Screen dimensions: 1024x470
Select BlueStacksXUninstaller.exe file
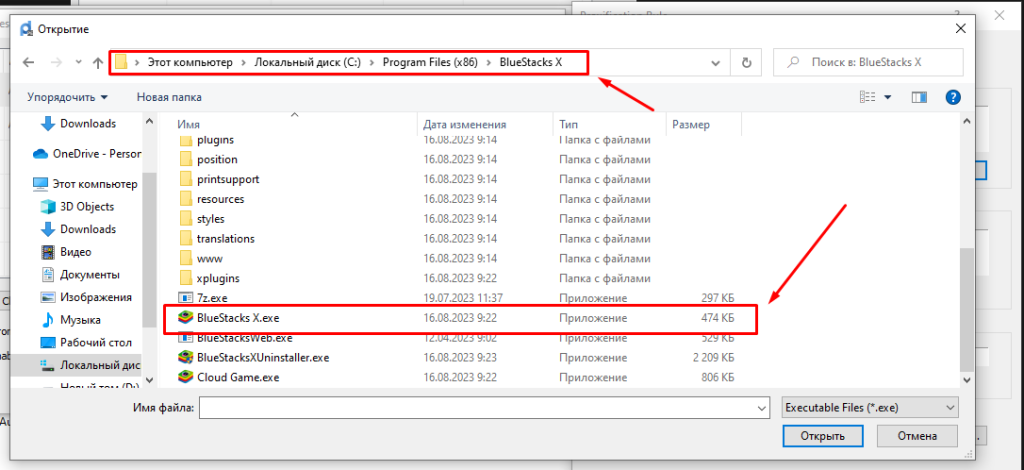263,358
